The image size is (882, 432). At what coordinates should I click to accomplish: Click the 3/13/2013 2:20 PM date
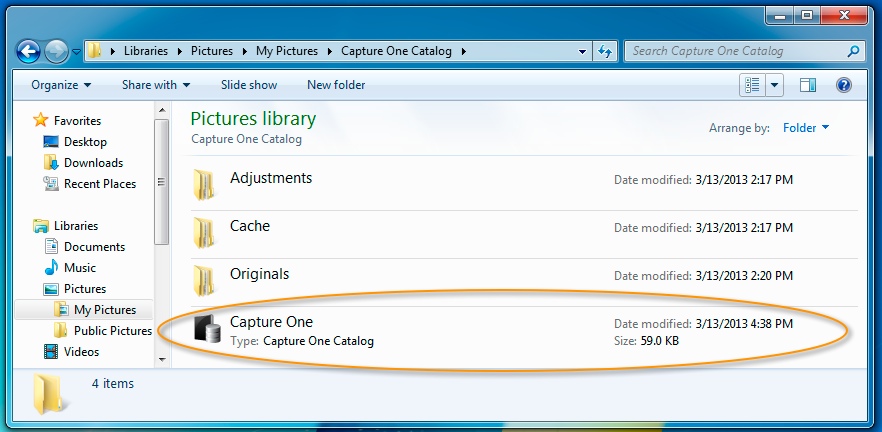click(744, 276)
